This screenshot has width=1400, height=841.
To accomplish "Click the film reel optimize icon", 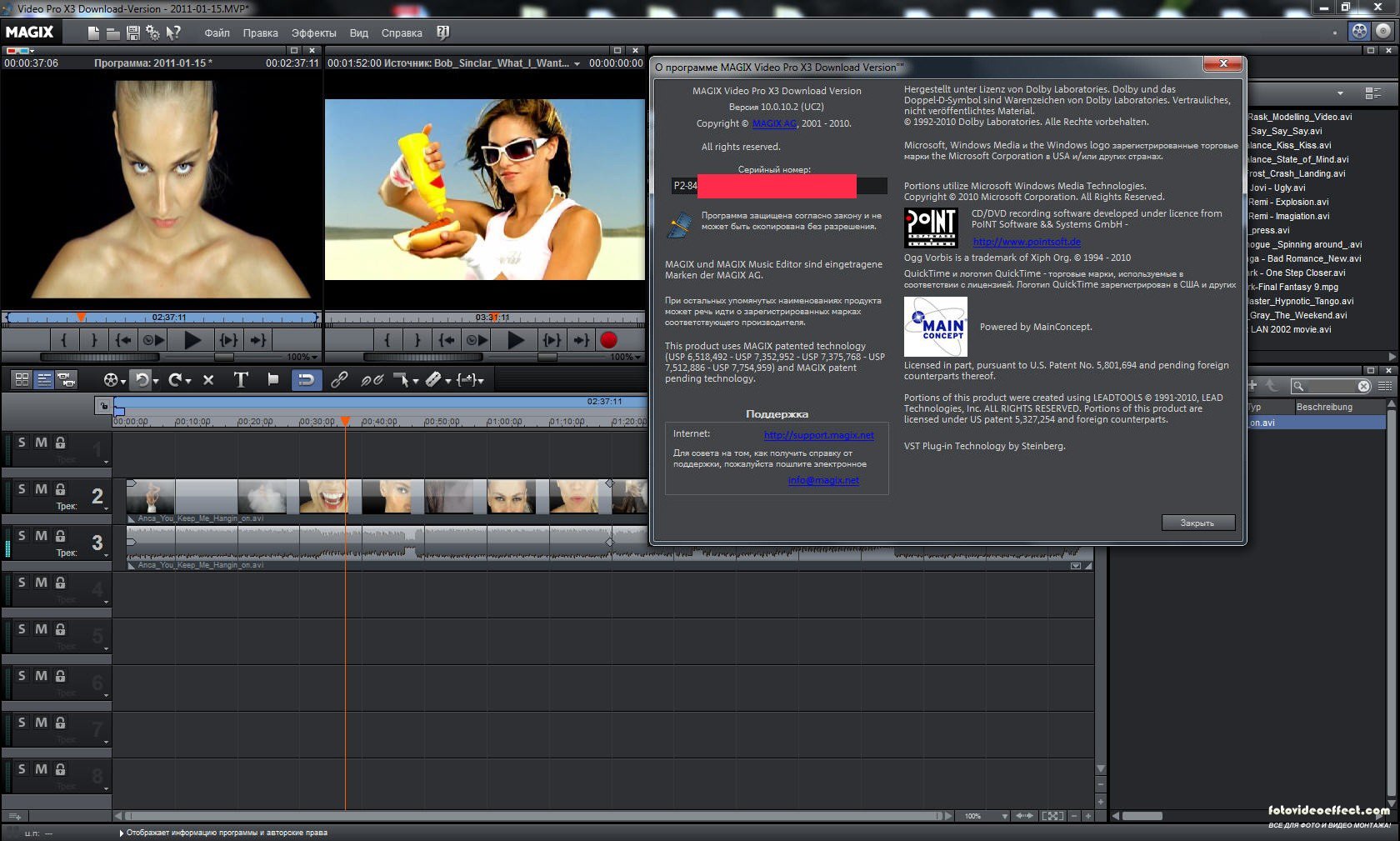I will [111, 379].
